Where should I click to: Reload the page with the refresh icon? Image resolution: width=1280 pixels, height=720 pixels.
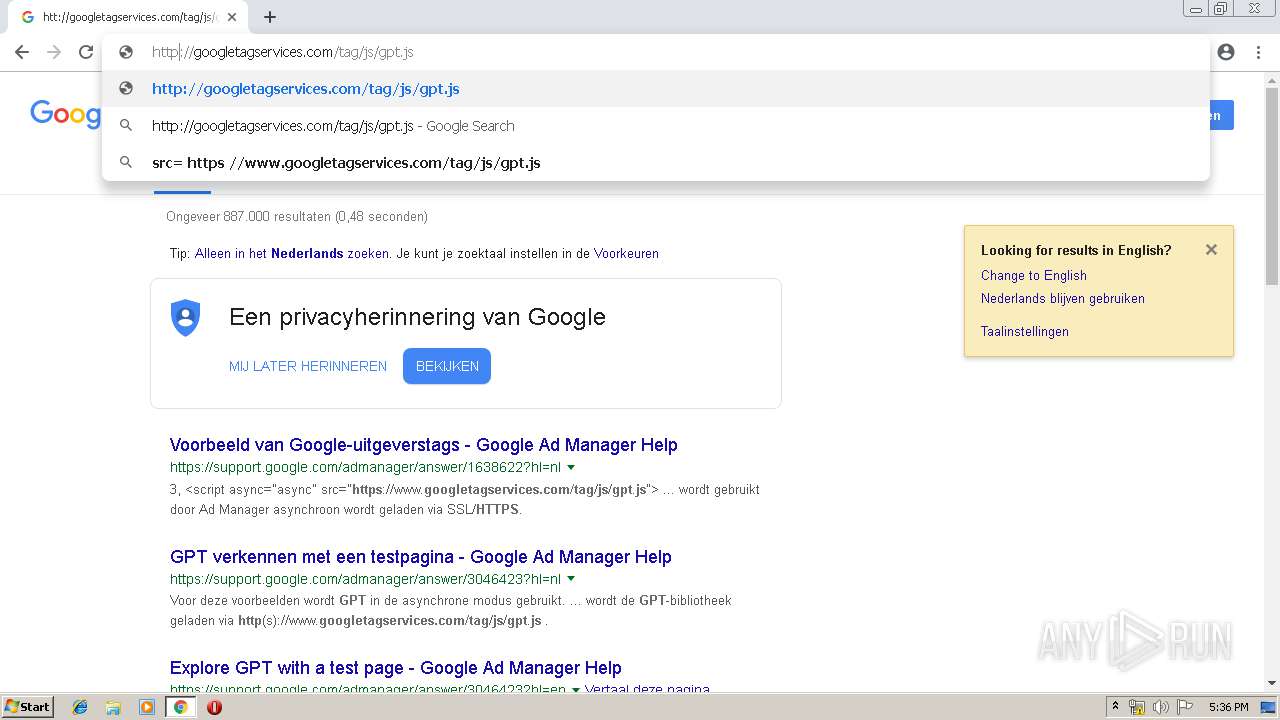pos(86,52)
